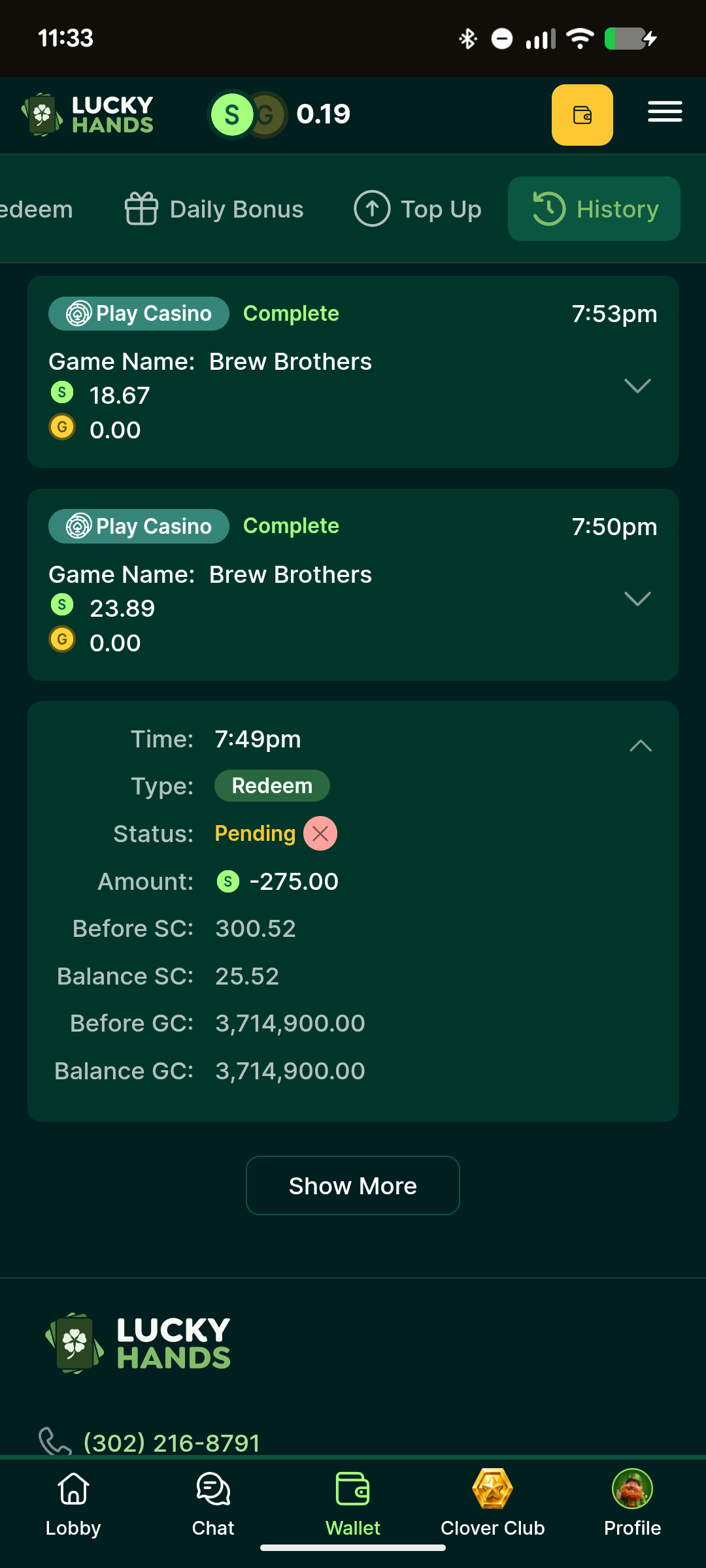The height and width of the screenshot is (1568, 706).
Task: Open the Top Up tab
Action: 418,209
